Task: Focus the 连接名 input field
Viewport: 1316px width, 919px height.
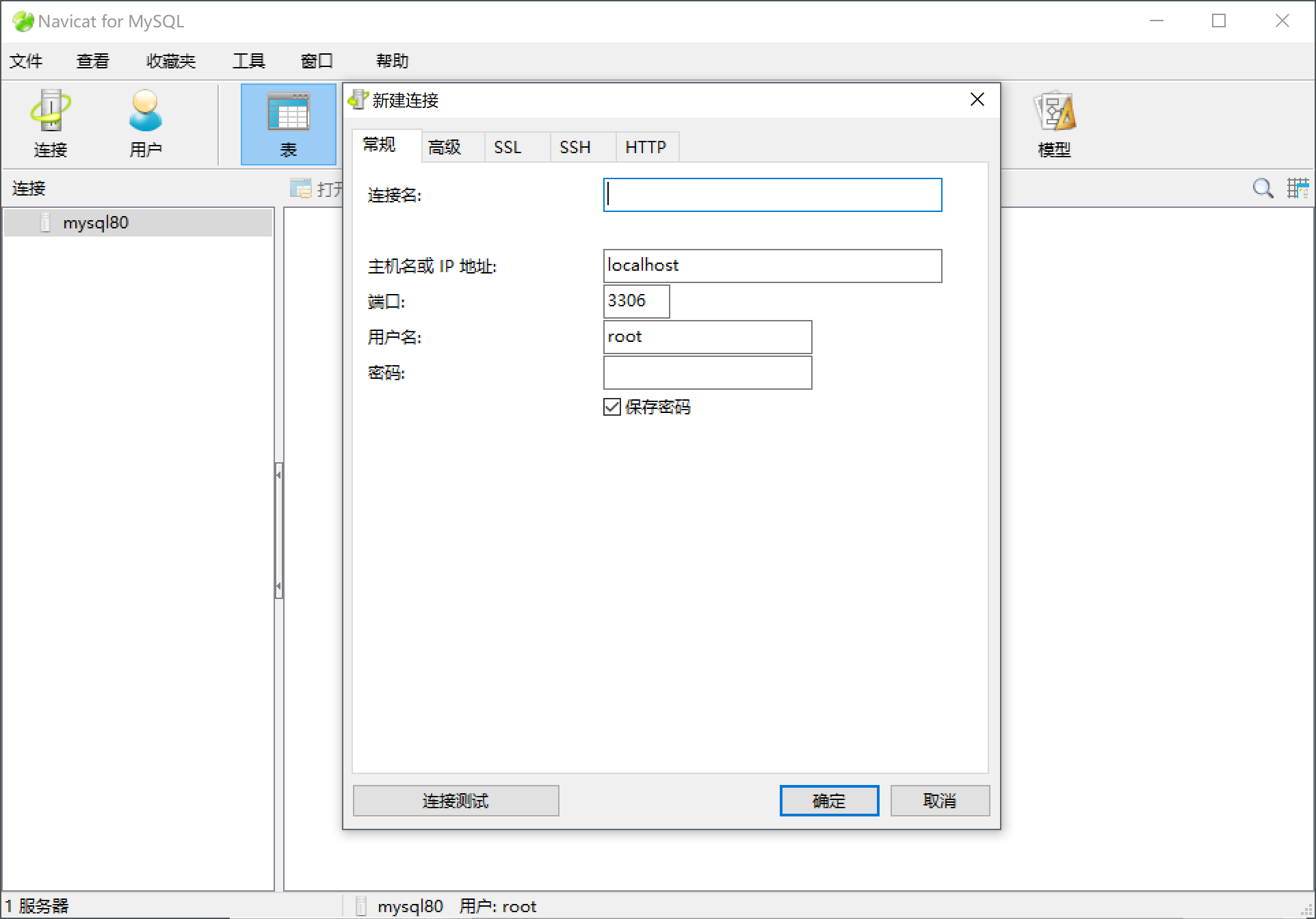Action: (773, 195)
